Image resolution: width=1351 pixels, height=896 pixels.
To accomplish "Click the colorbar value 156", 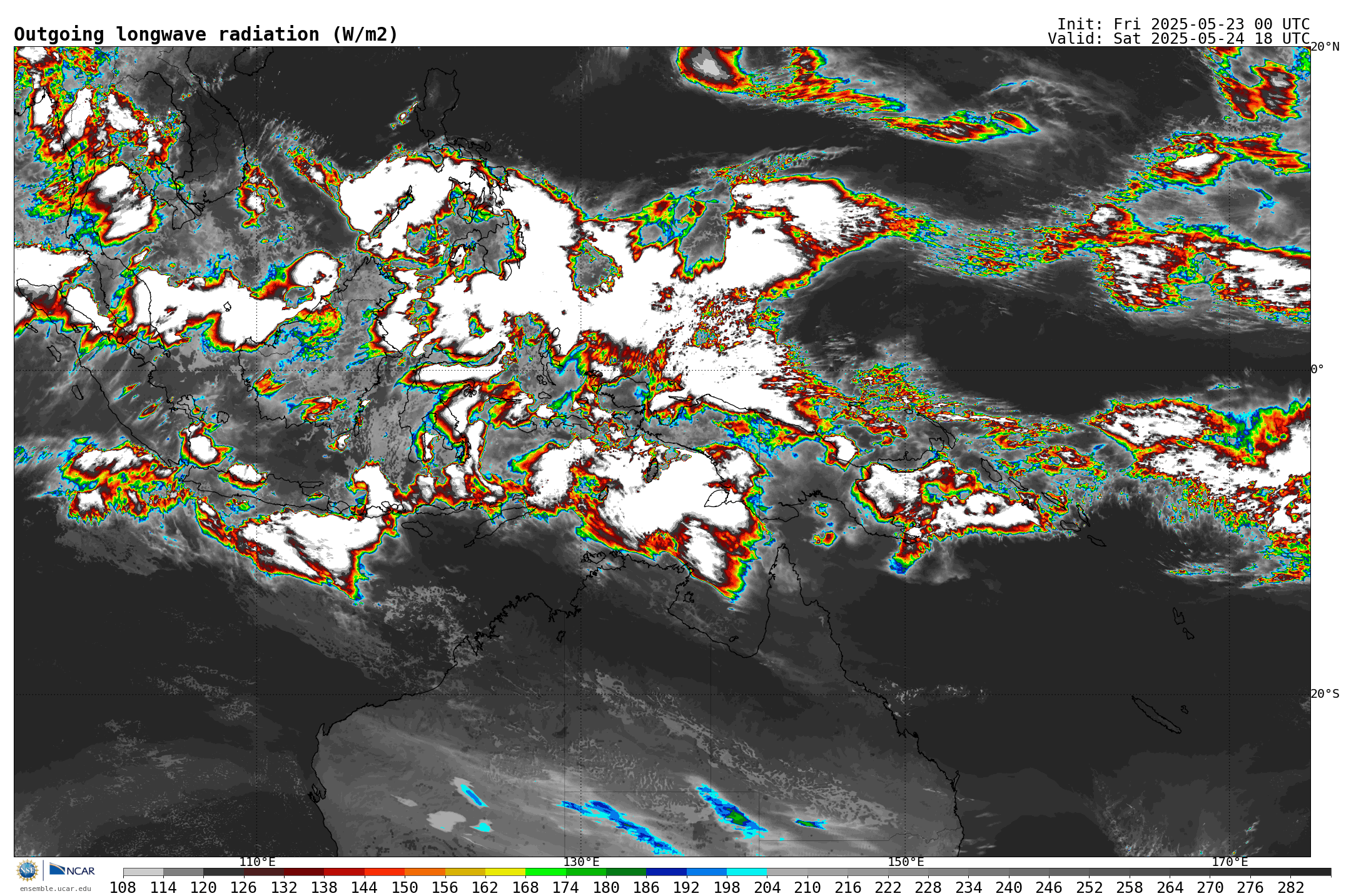I will [x=445, y=887].
